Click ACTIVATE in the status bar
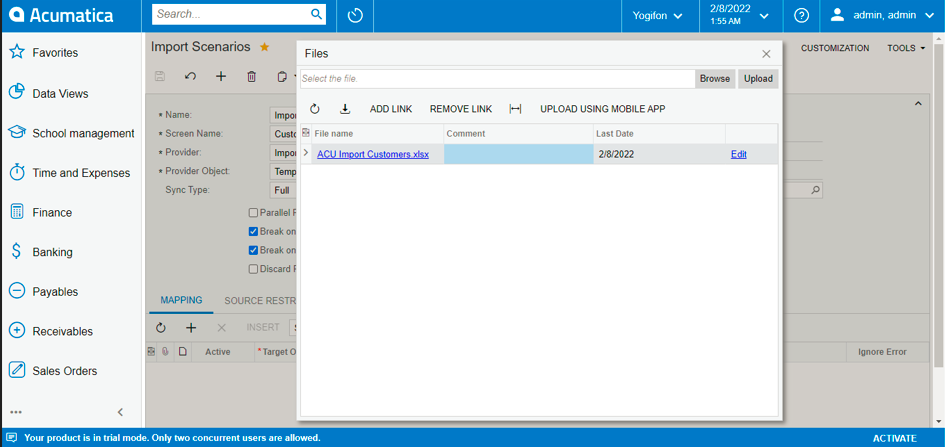The width and height of the screenshot is (947, 447). (x=894, y=438)
